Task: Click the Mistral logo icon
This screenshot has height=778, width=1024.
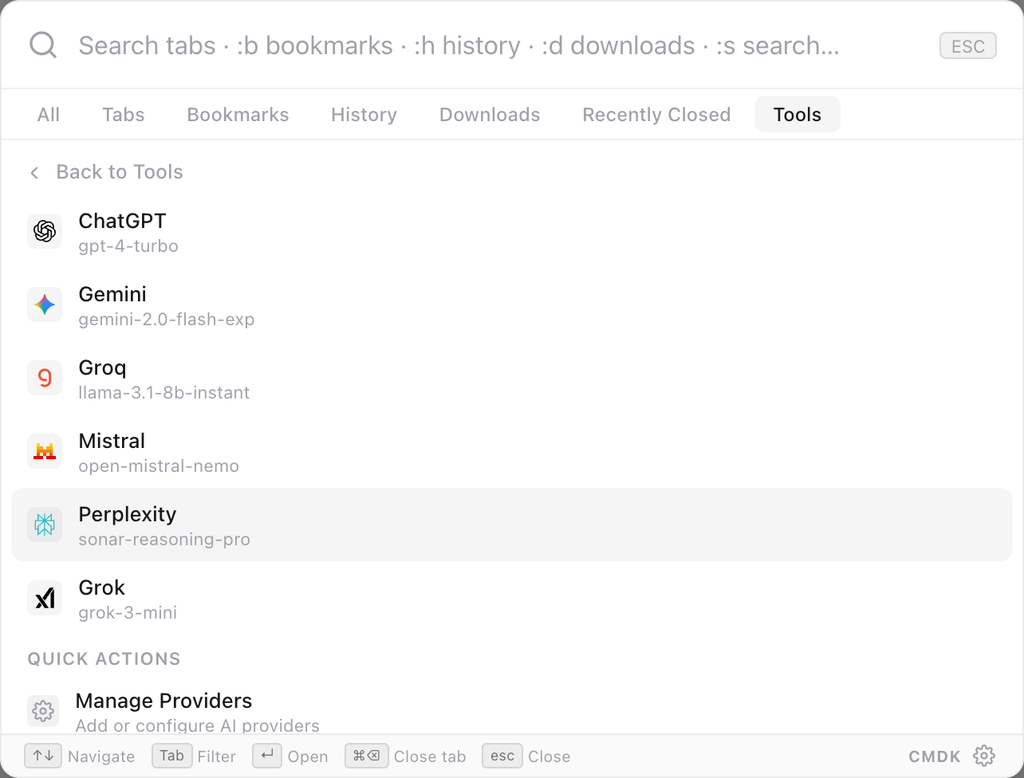Action: pos(44,451)
